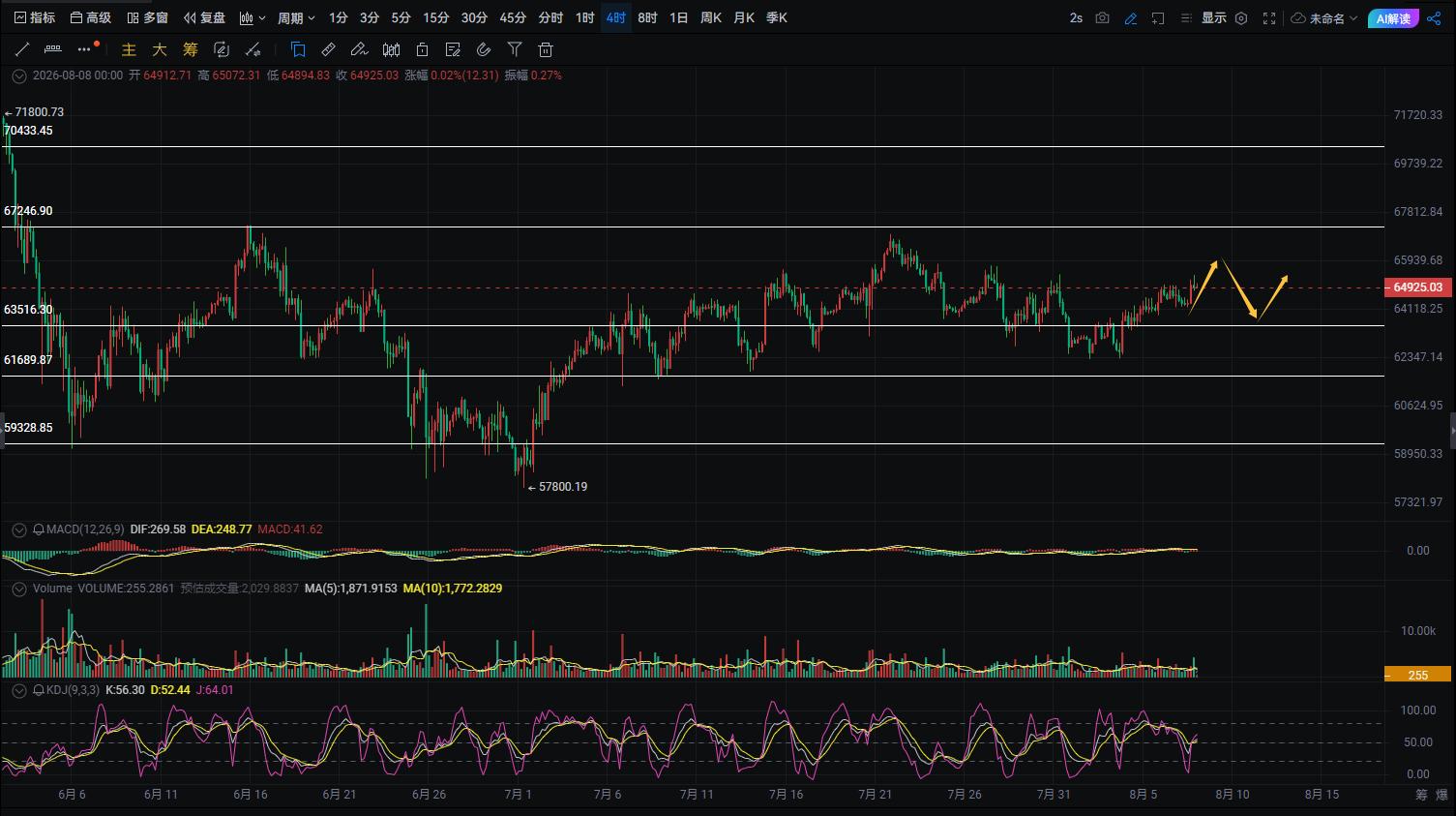The image size is (1456, 816).
Task: Expand the 周期 period dropdown
Action: click(296, 17)
